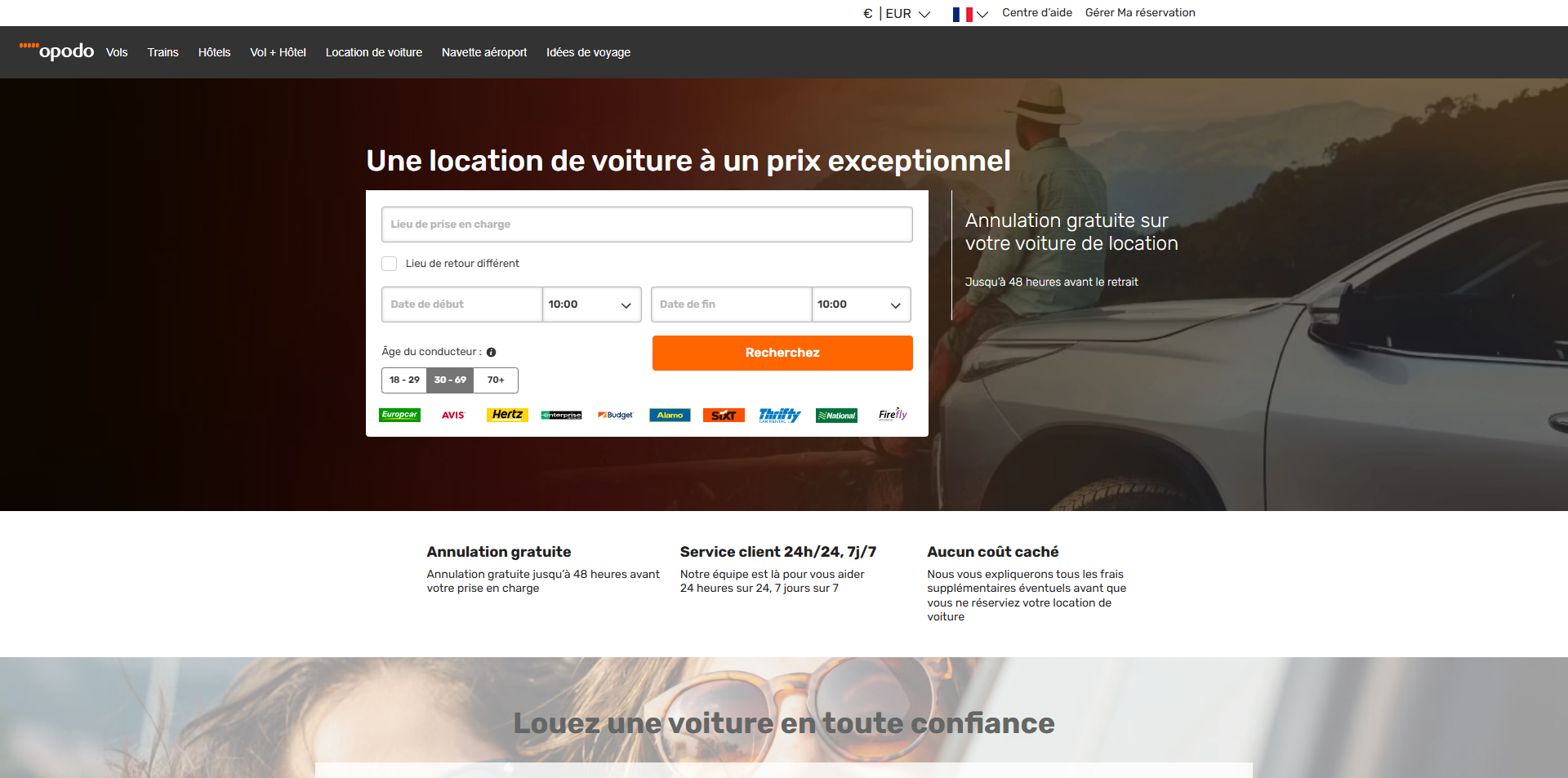Click the Budget brand logo
1568x778 pixels.
point(615,415)
